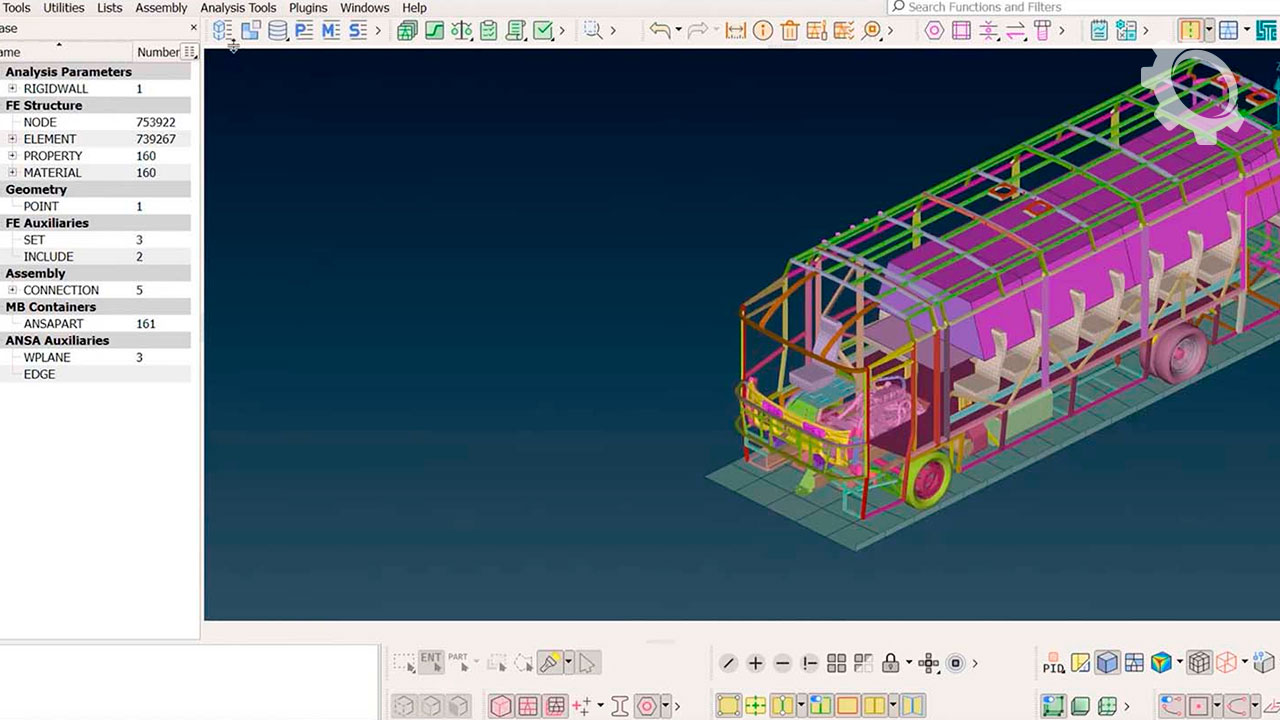Open the Info icon in toolbar
This screenshot has height=720, width=1280.
763,30
